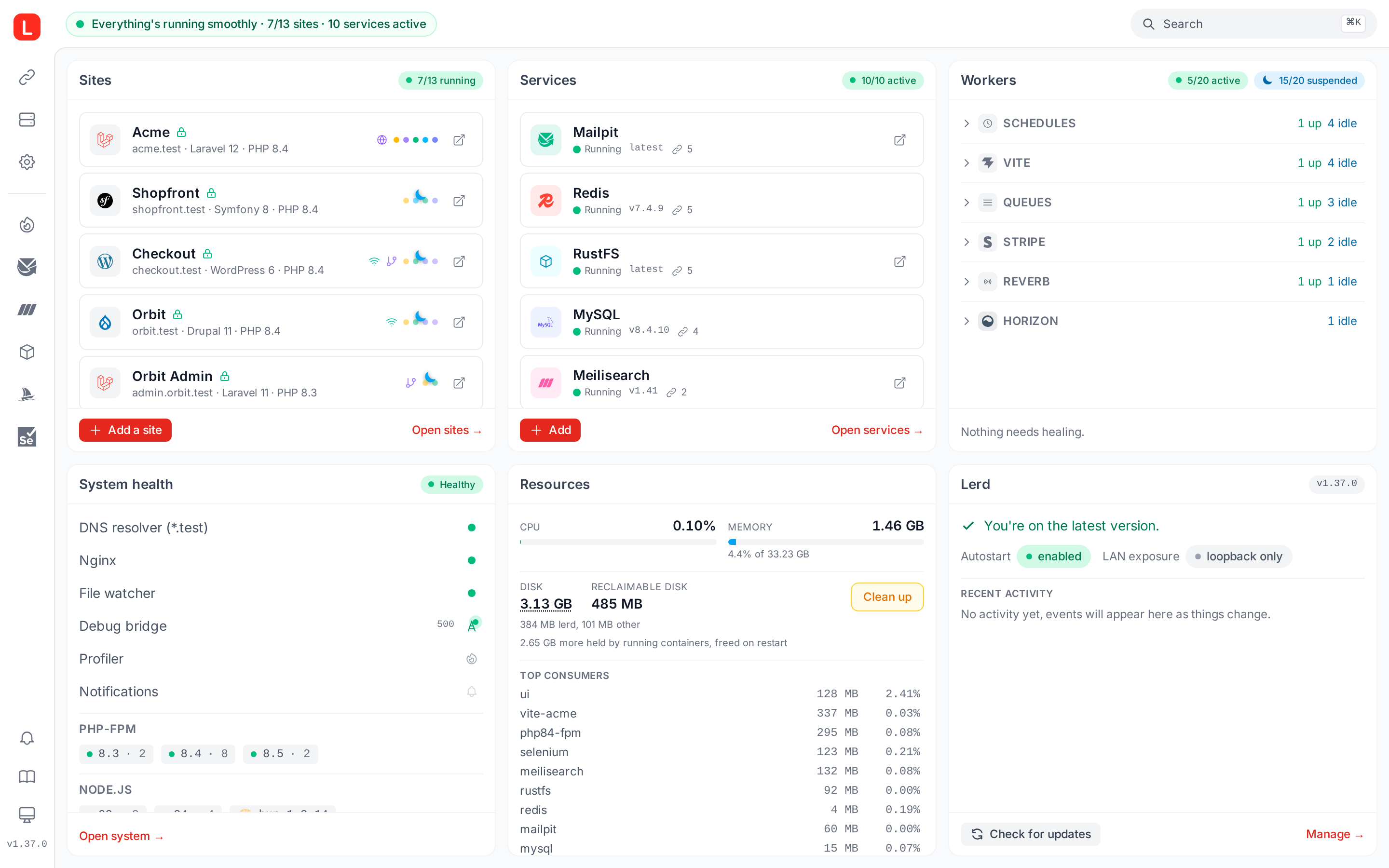The width and height of the screenshot is (1389, 868).
Task: Click the Clean up button
Action: (x=887, y=597)
